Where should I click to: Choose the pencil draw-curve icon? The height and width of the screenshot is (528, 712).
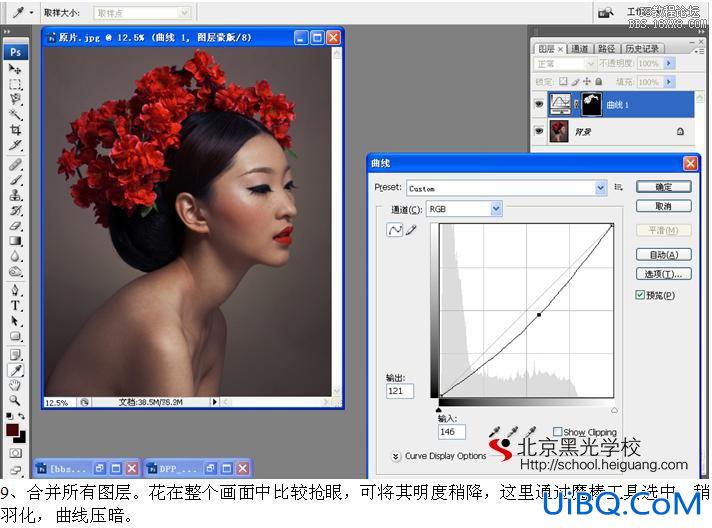[x=411, y=230]
